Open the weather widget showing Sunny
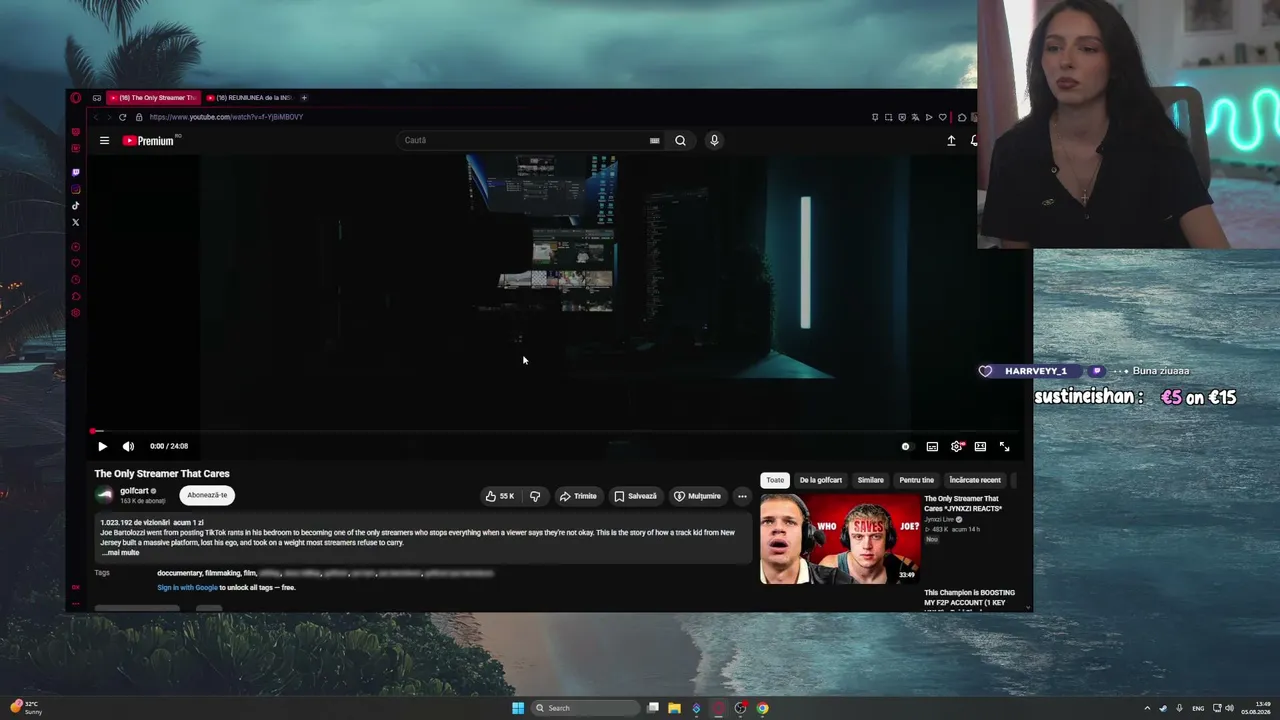This screenshot has width=1280, height=720. click(x=26, y=708)
